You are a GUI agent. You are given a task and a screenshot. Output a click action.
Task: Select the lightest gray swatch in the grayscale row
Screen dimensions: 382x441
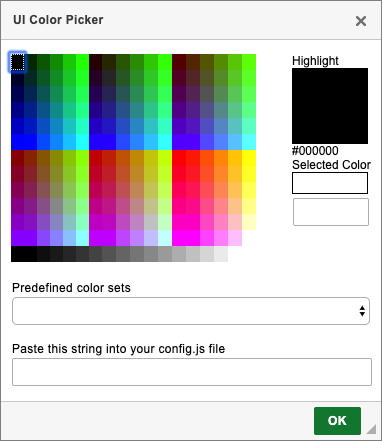click(221, 254)
